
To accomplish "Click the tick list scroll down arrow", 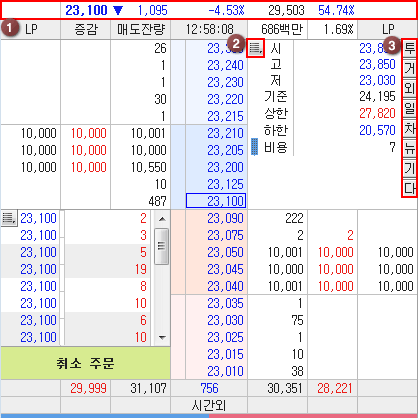I will [162, 338].
